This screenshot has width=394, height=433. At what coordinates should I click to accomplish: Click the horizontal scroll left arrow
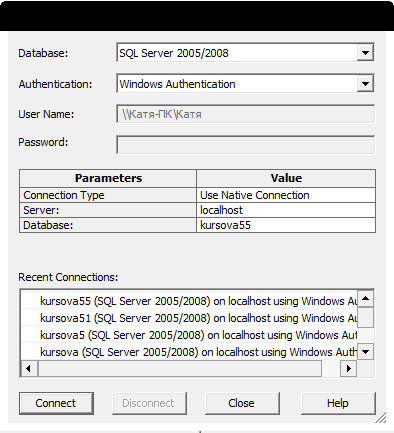[x=29, y=368]
